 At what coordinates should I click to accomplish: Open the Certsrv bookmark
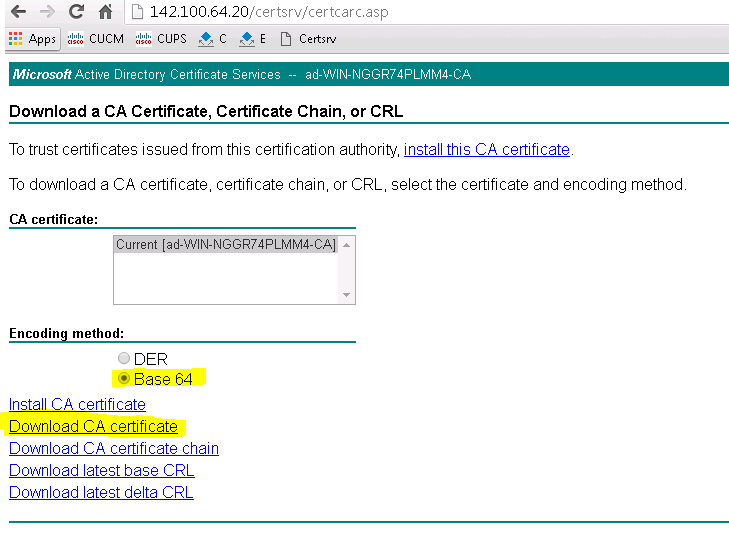pos(308,39)
